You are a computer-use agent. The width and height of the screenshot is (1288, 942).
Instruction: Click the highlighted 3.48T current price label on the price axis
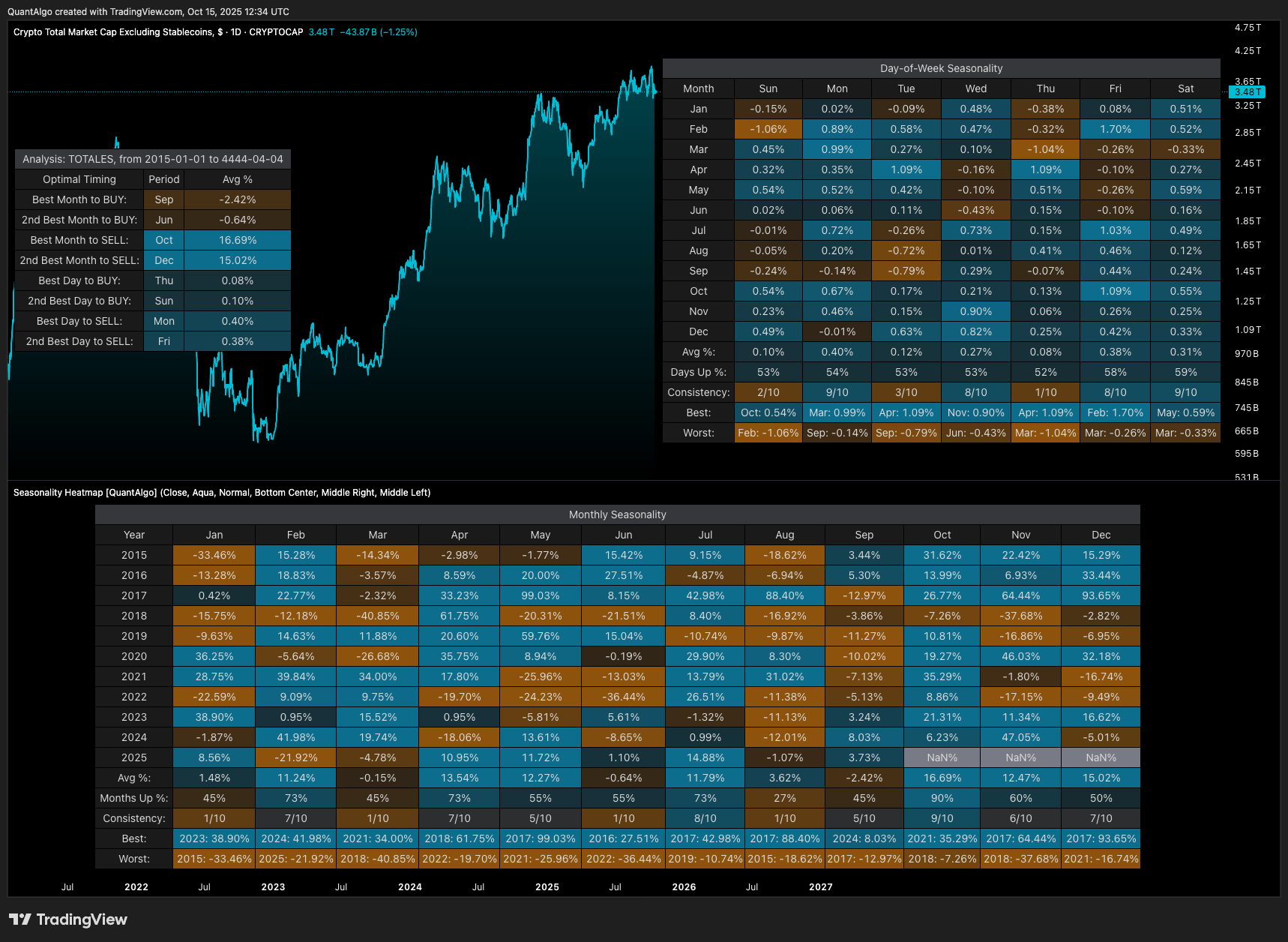[x=1247, y=92]
